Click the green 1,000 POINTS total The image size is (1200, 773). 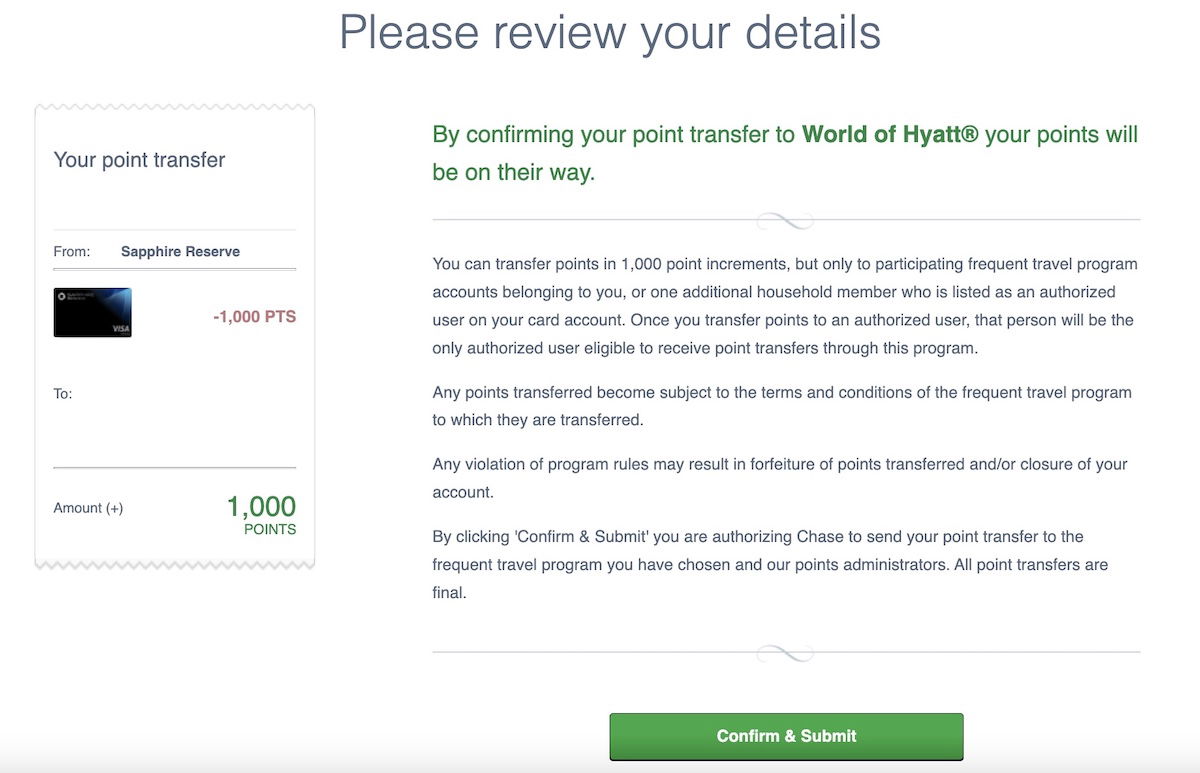click(x=261, y=515)
